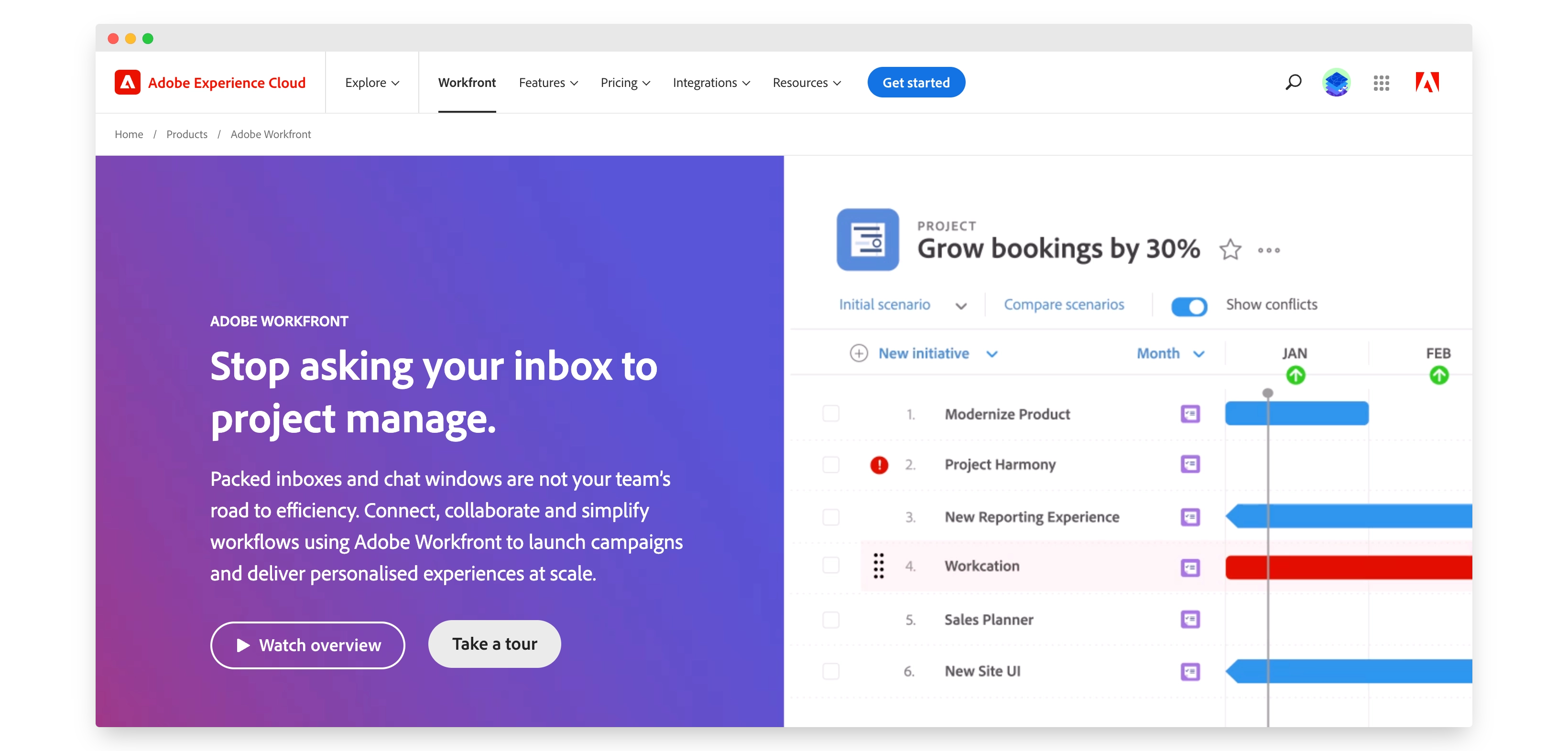This screenshot has width=1568, height=751.
Task: Click the Get started button
Action: click(915, 83)
